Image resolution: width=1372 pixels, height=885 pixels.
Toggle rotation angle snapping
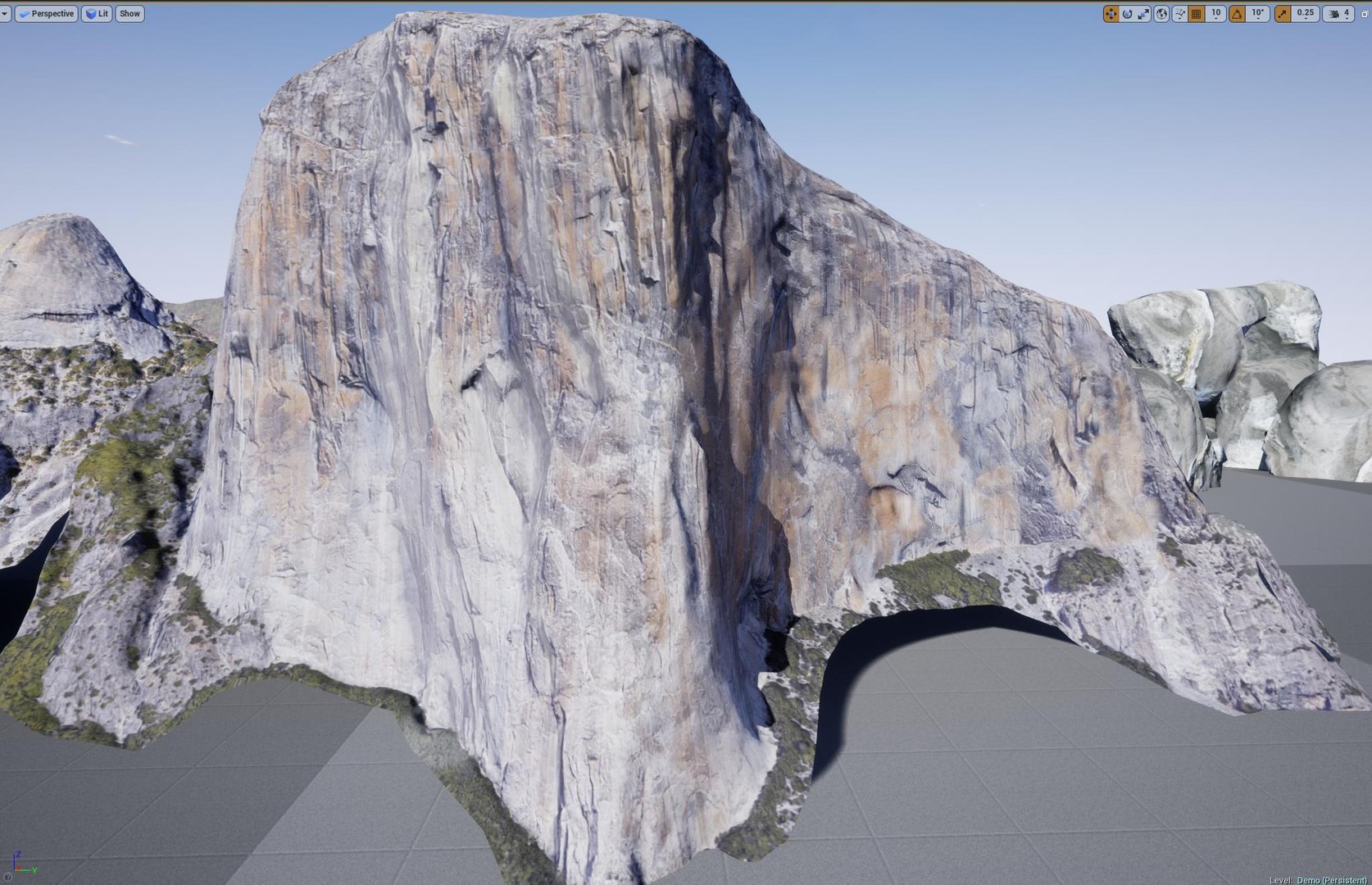1237,14
